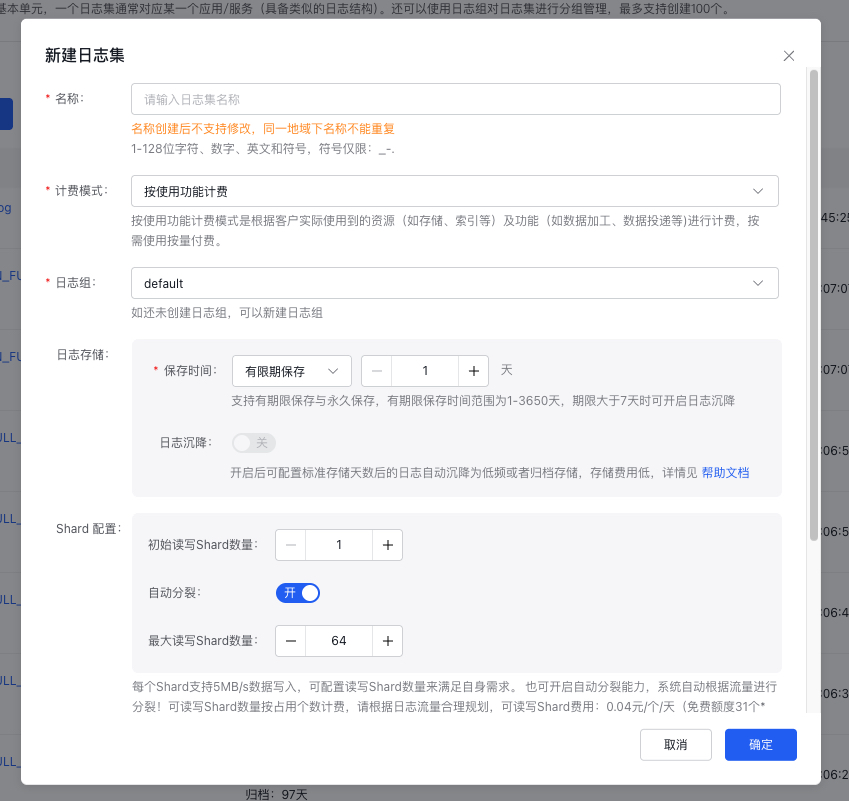
Task: Open the 日志组 dropdown showing default
Action: point(455,283)
